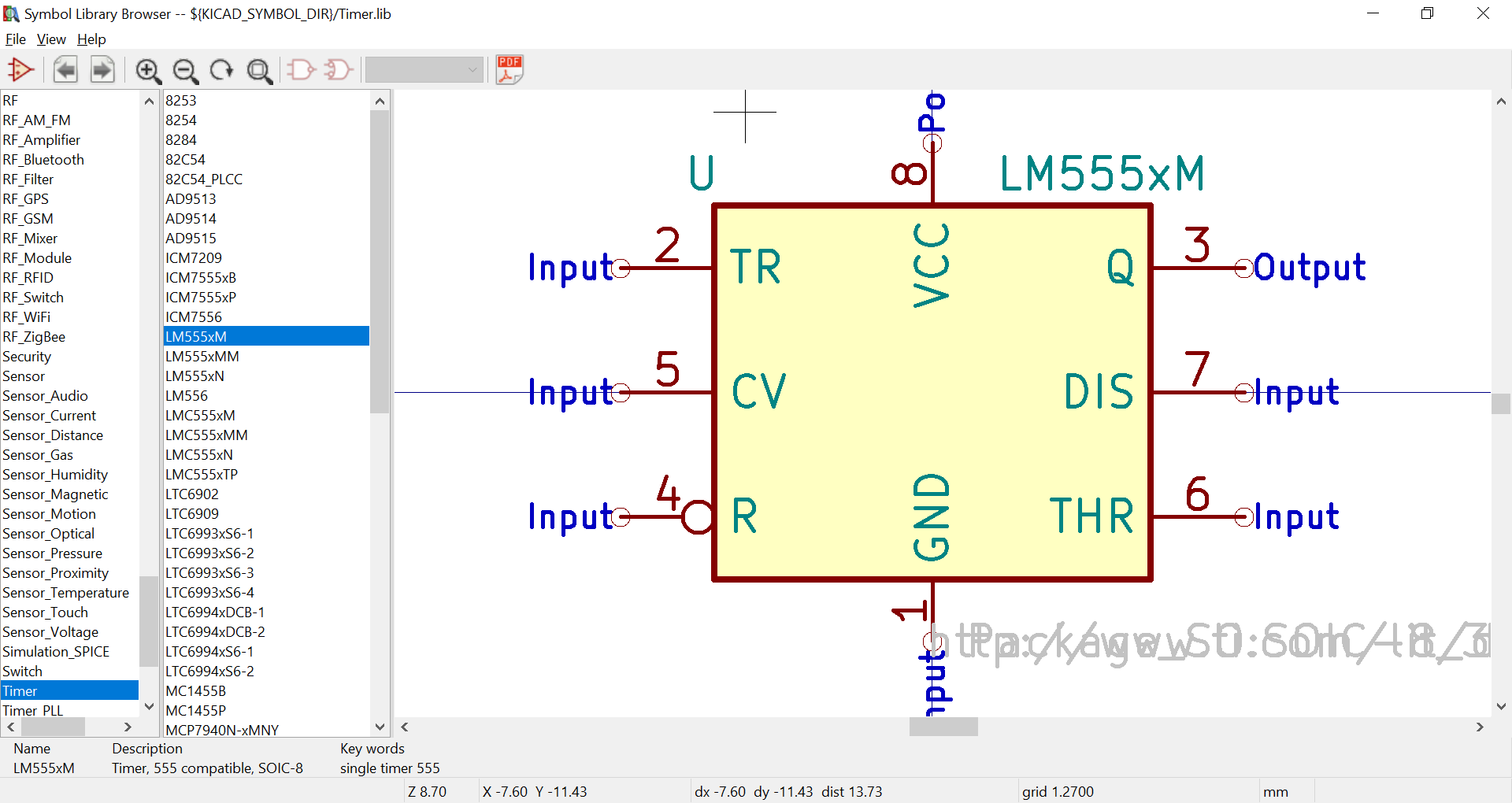Choose the MC1455P symbol
This screenshot has width=1512, height=803.
click(266, 711)
